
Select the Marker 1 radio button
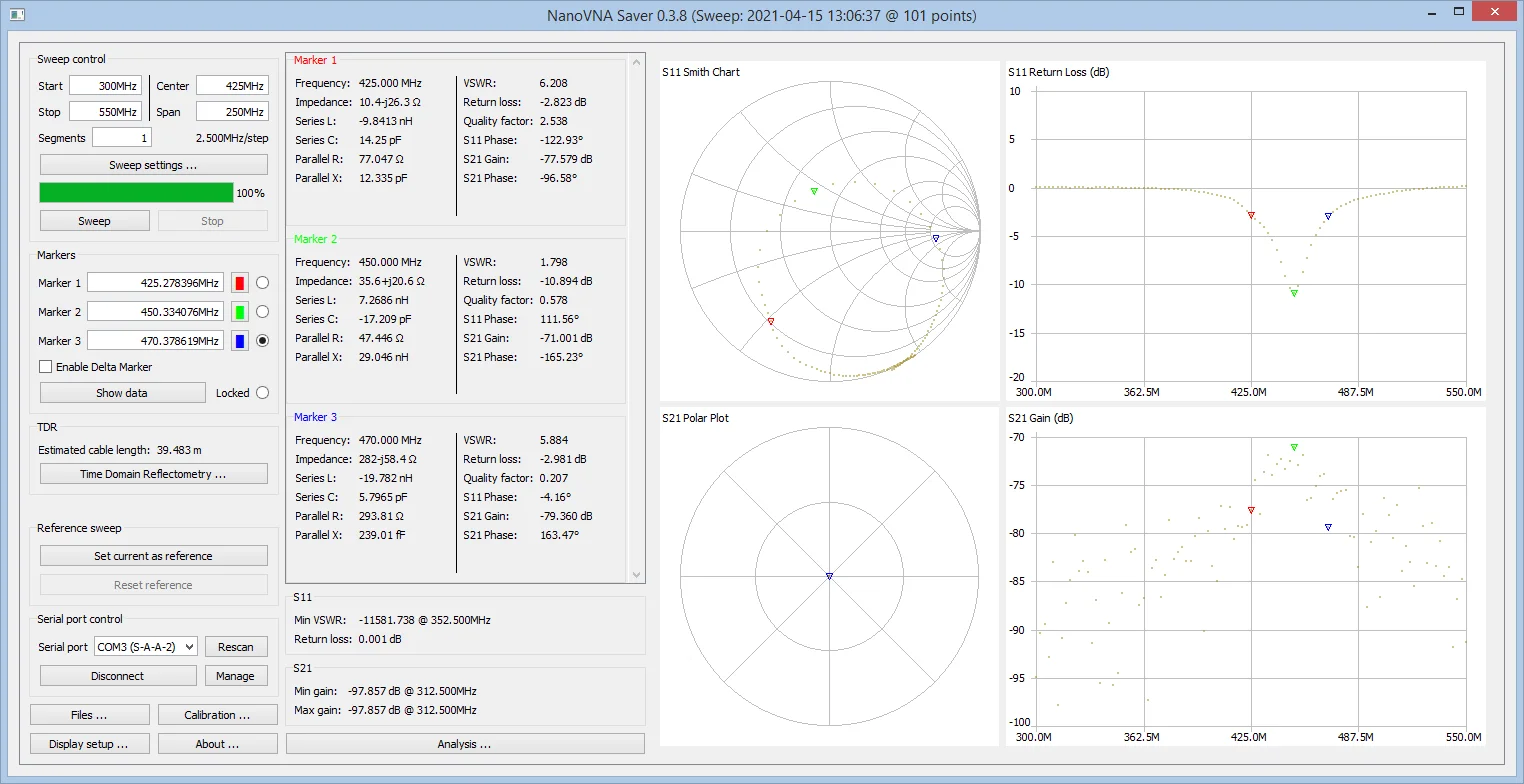pyautogui.click(x=263, y=283)
